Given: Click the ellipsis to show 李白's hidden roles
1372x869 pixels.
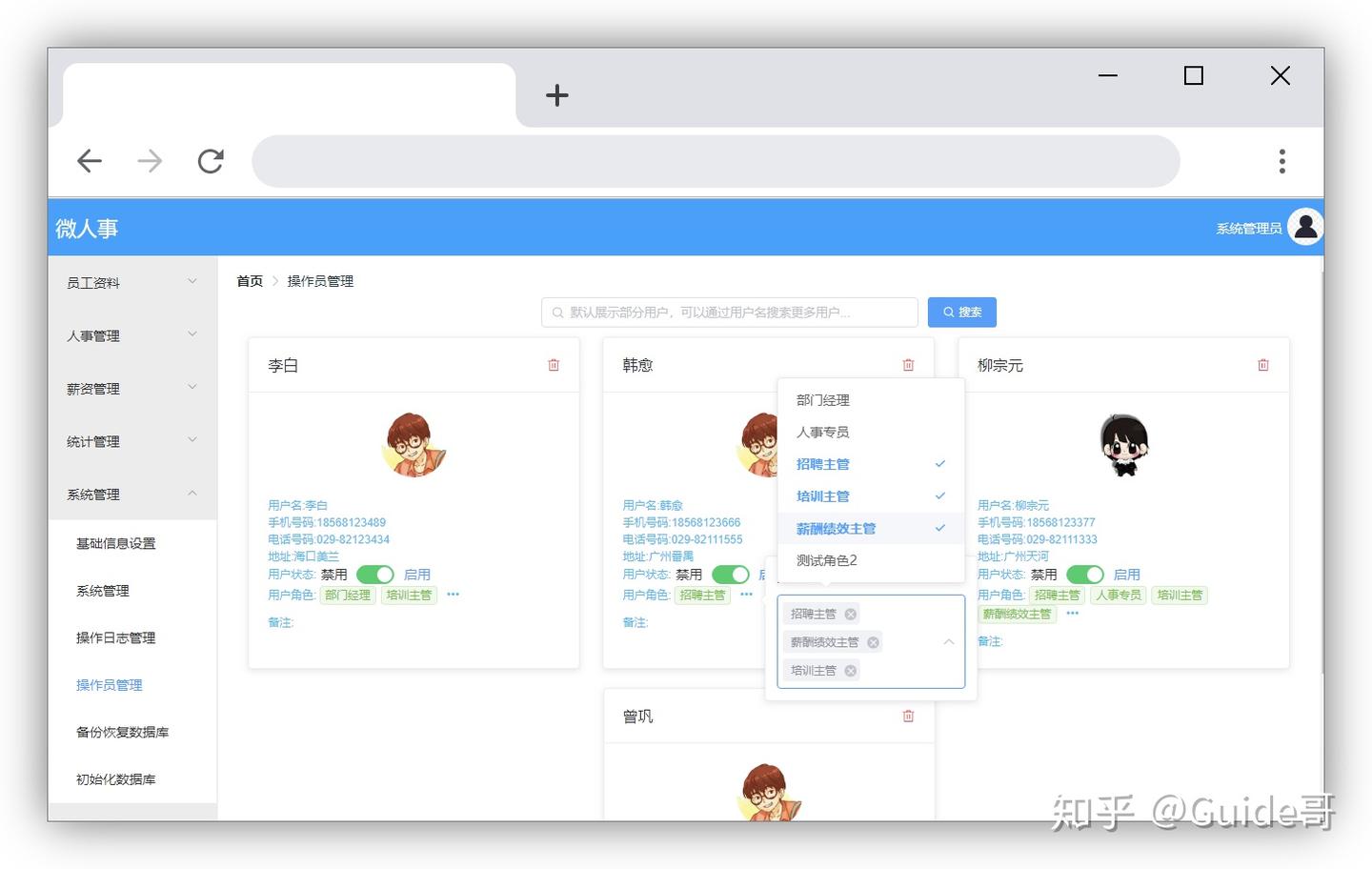Looking at the screenshot, I should click(453, 595).
